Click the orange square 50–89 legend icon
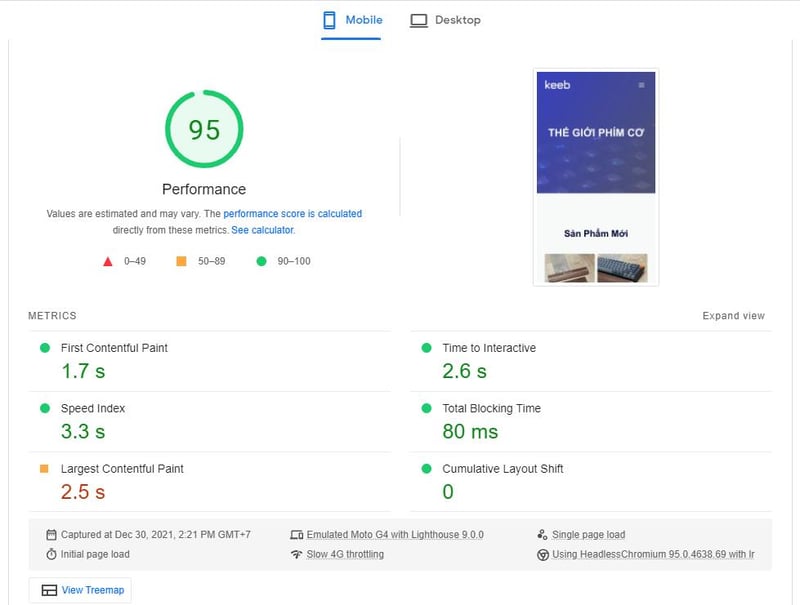 181,261
